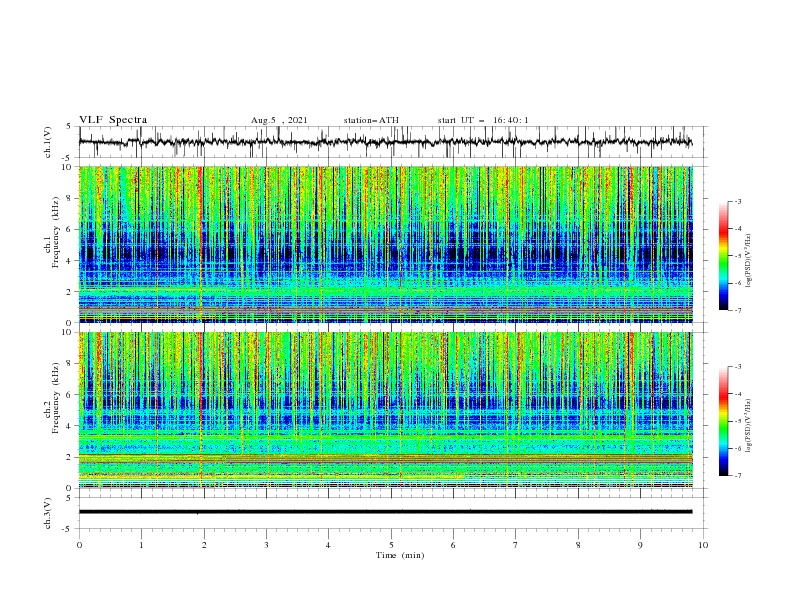Click the "-3" label on ch.1 color bar
Viewport: 792px width, 612px height.
coord(738,201)
